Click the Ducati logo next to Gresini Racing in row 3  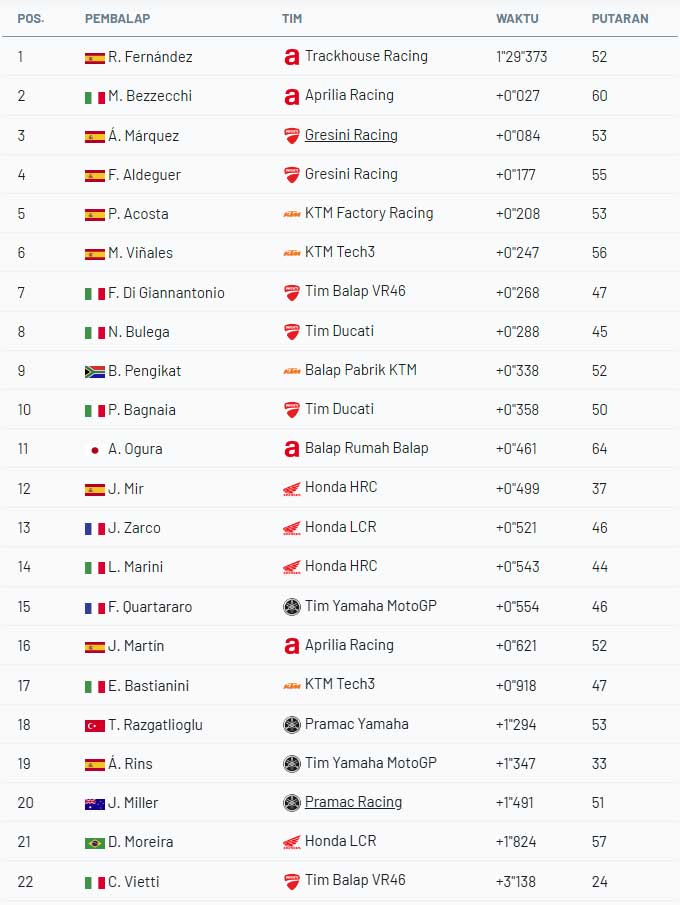292,136
